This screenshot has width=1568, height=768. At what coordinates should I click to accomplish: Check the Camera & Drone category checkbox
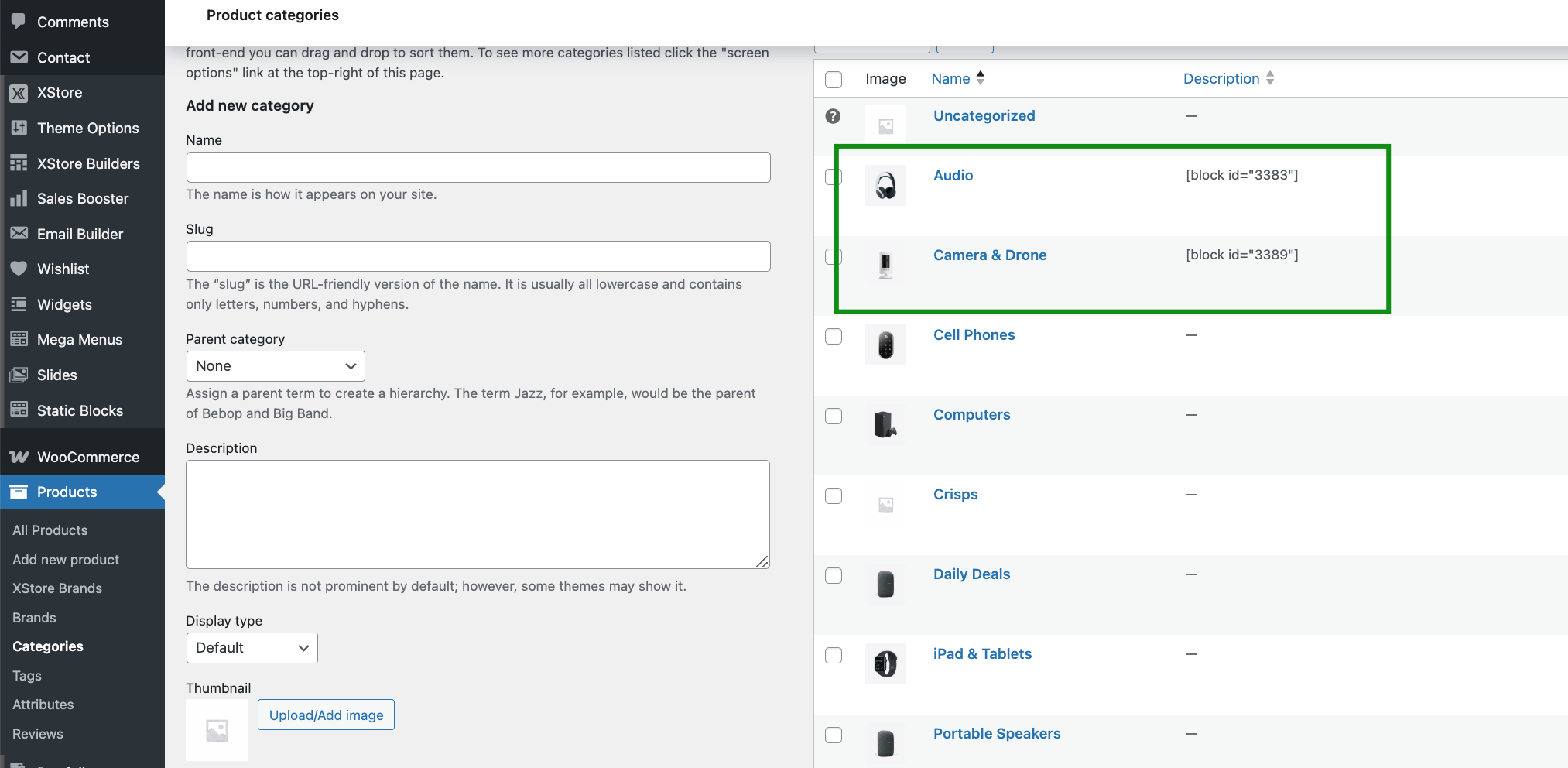click(834, 256)
